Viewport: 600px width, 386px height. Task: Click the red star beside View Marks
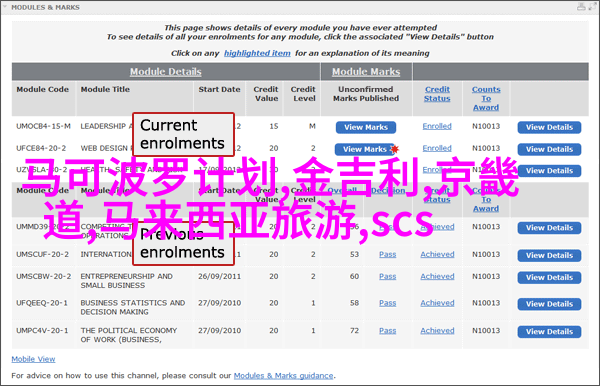tap(395, 149)
